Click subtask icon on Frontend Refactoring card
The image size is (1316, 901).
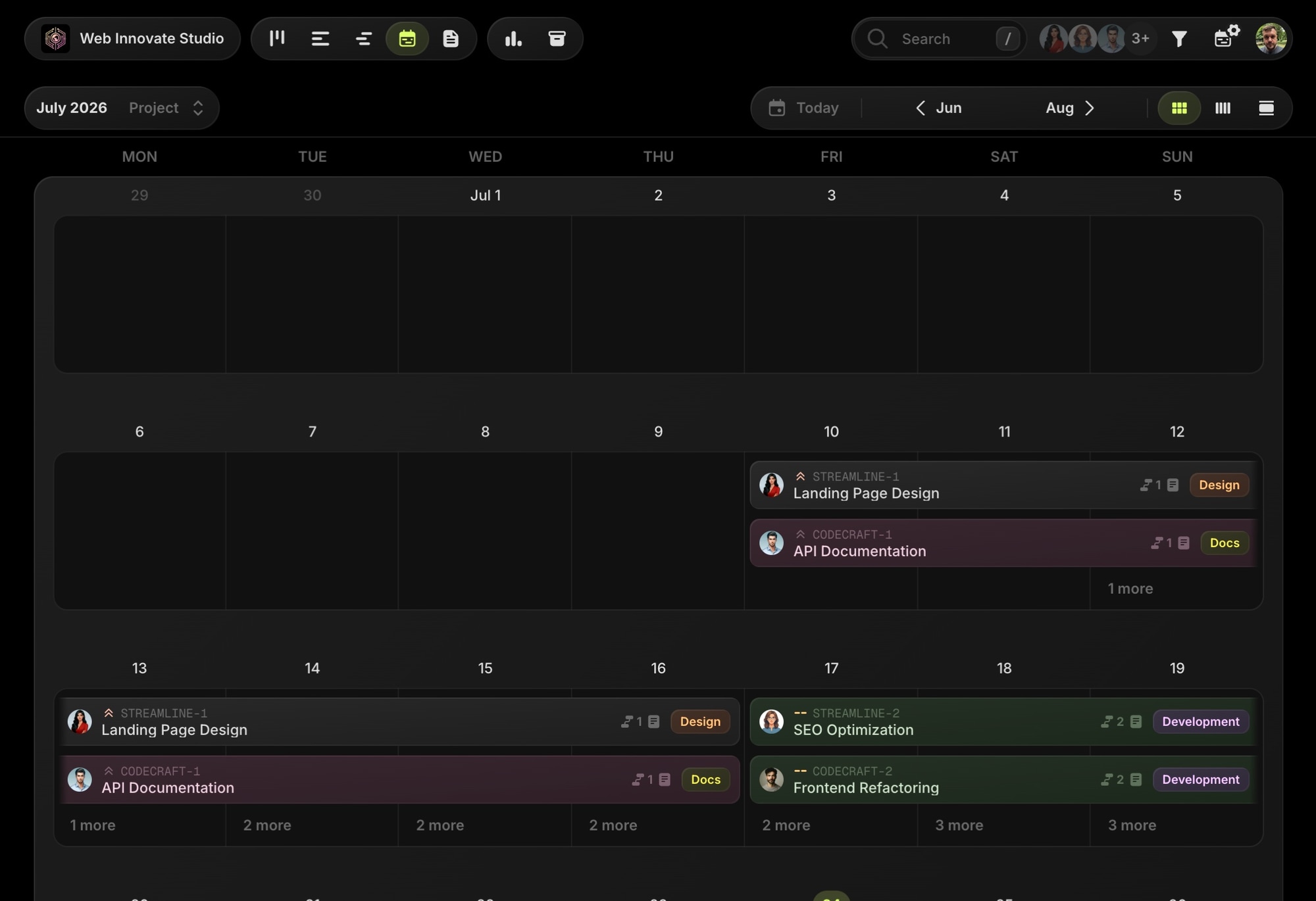(x=1107, y=780)
